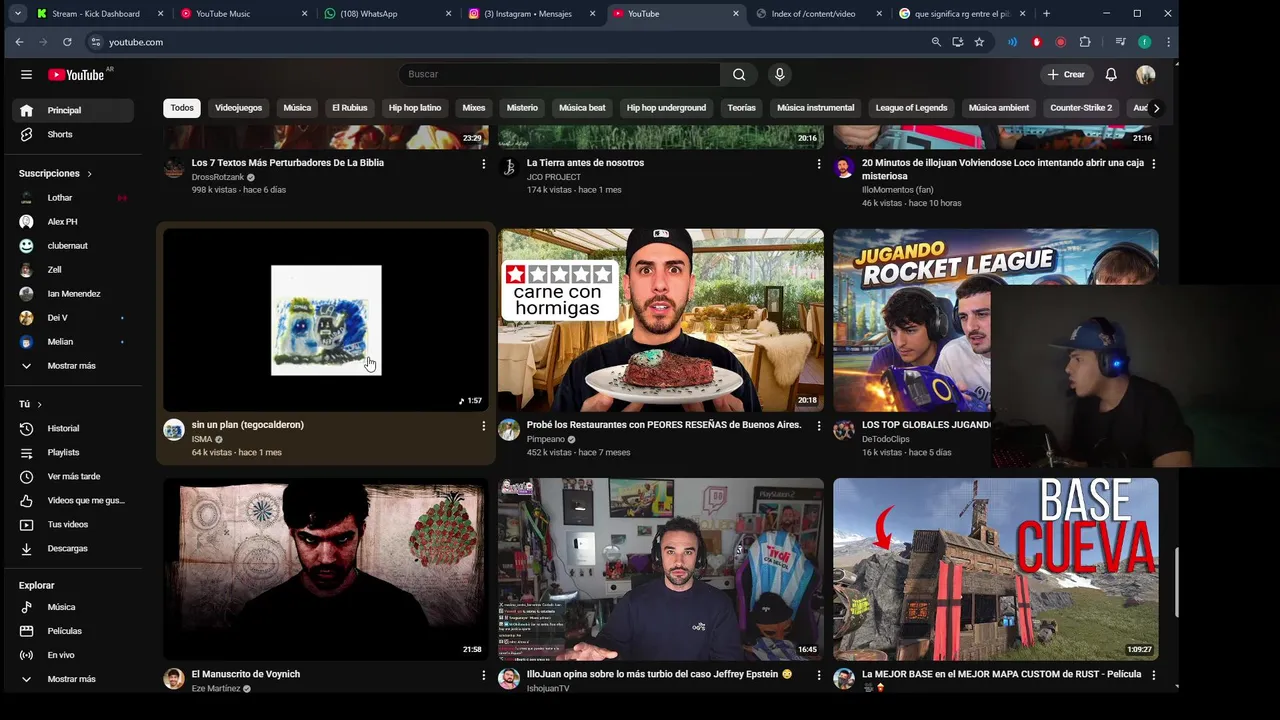Select the Counter-Strike 2 chip
This screenshot has width=1280, height=720.
tap(1081, 108)
